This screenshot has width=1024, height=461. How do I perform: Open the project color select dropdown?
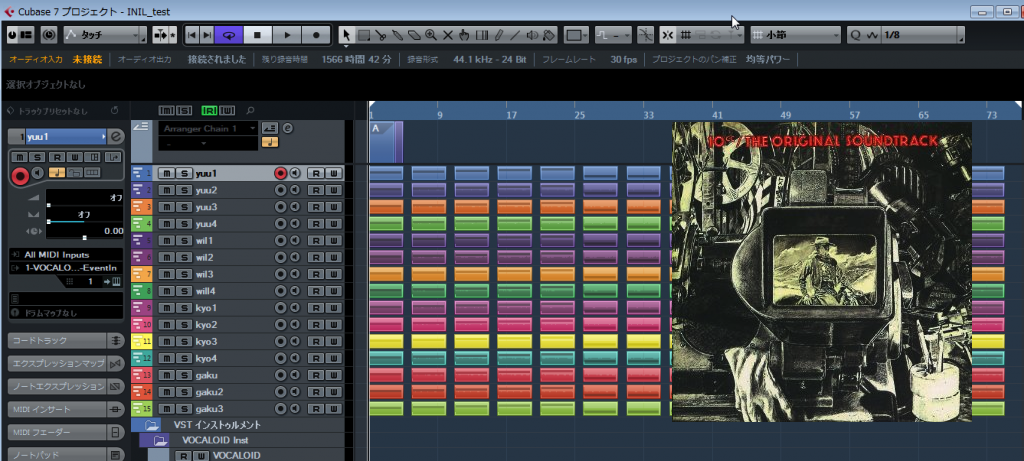(575, 35)
